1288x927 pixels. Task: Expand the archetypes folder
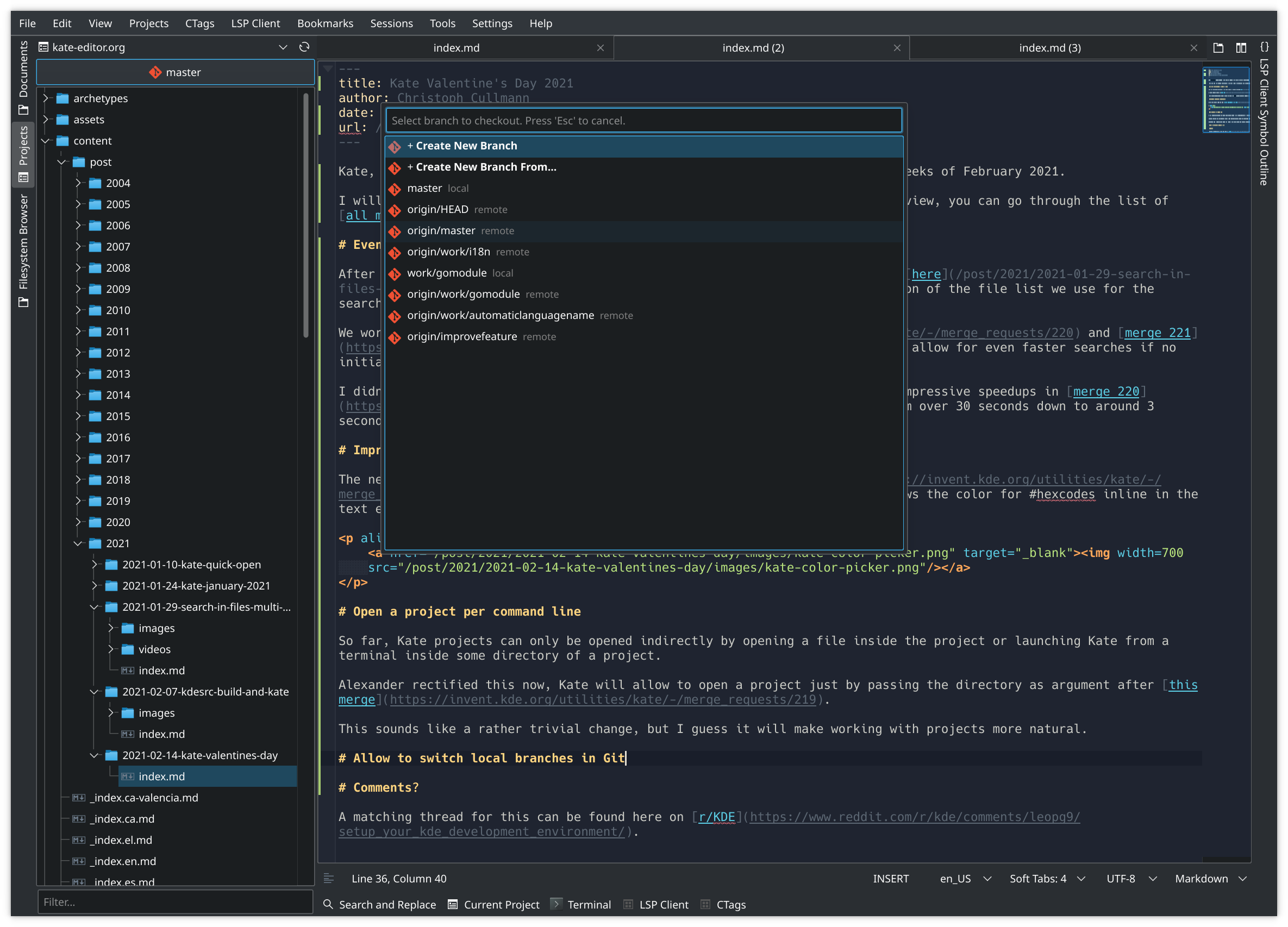click(46, 98)
